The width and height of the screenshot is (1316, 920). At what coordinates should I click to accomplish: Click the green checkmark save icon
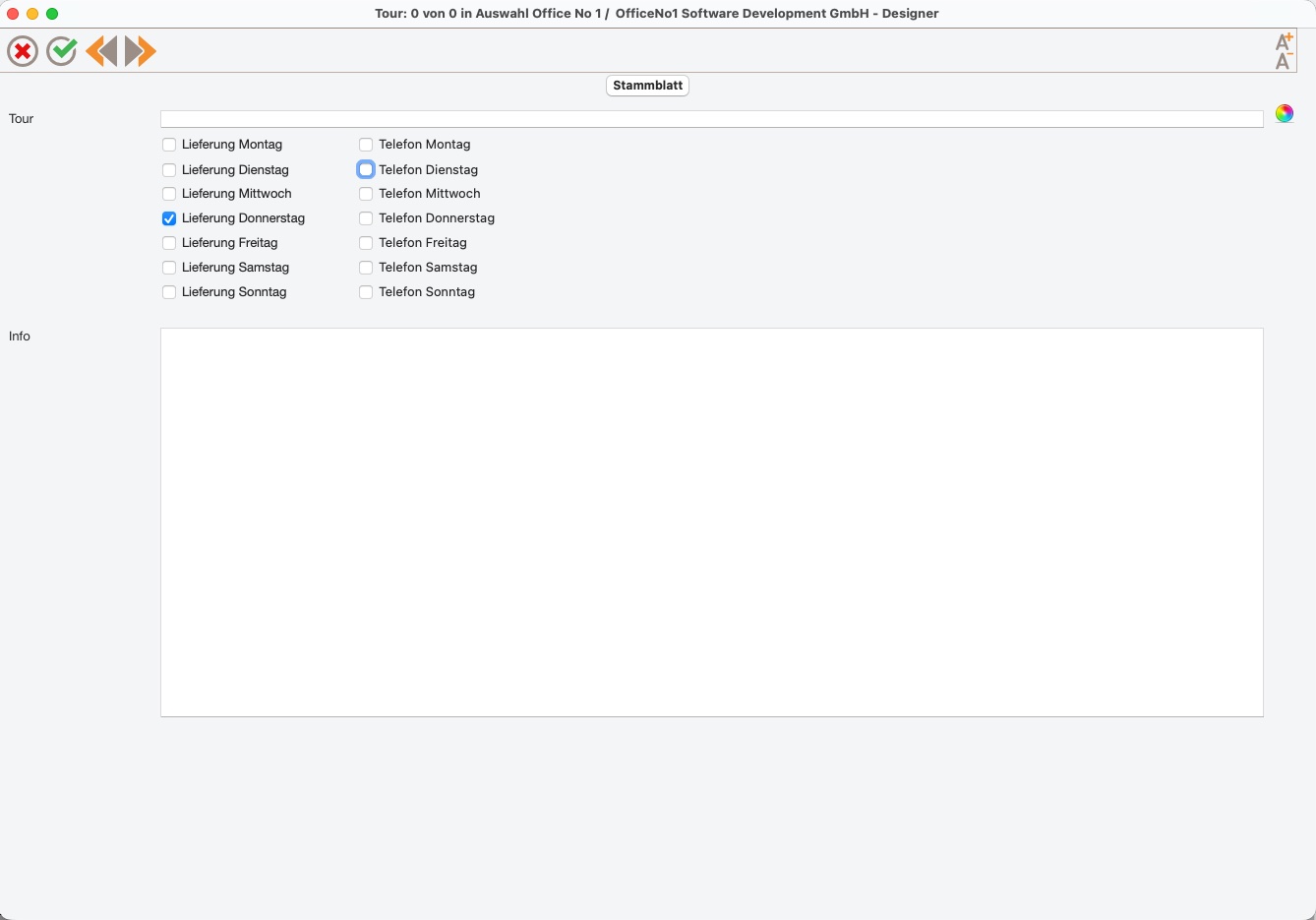click(62, 51)
